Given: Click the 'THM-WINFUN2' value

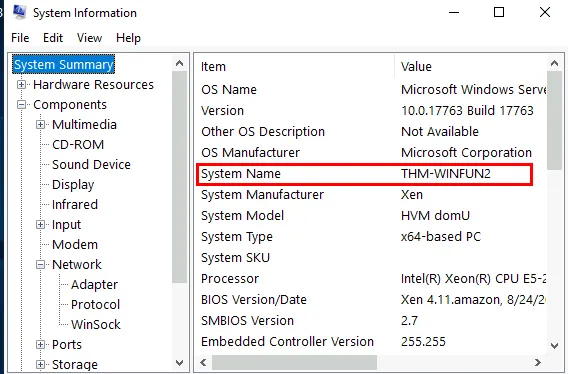Looking at the screenshot, I should [446, 174].
